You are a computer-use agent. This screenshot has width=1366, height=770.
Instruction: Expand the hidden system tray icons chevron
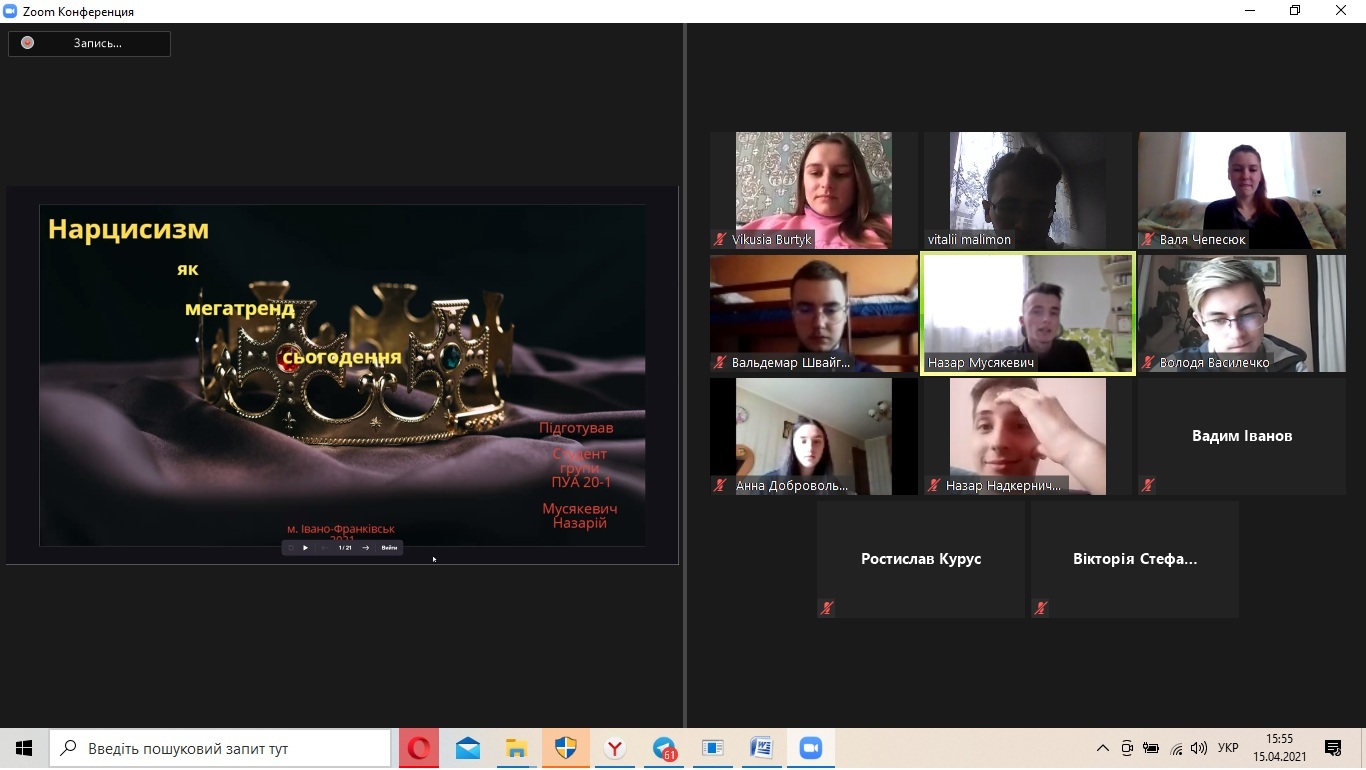click(x=1103, y=748)
